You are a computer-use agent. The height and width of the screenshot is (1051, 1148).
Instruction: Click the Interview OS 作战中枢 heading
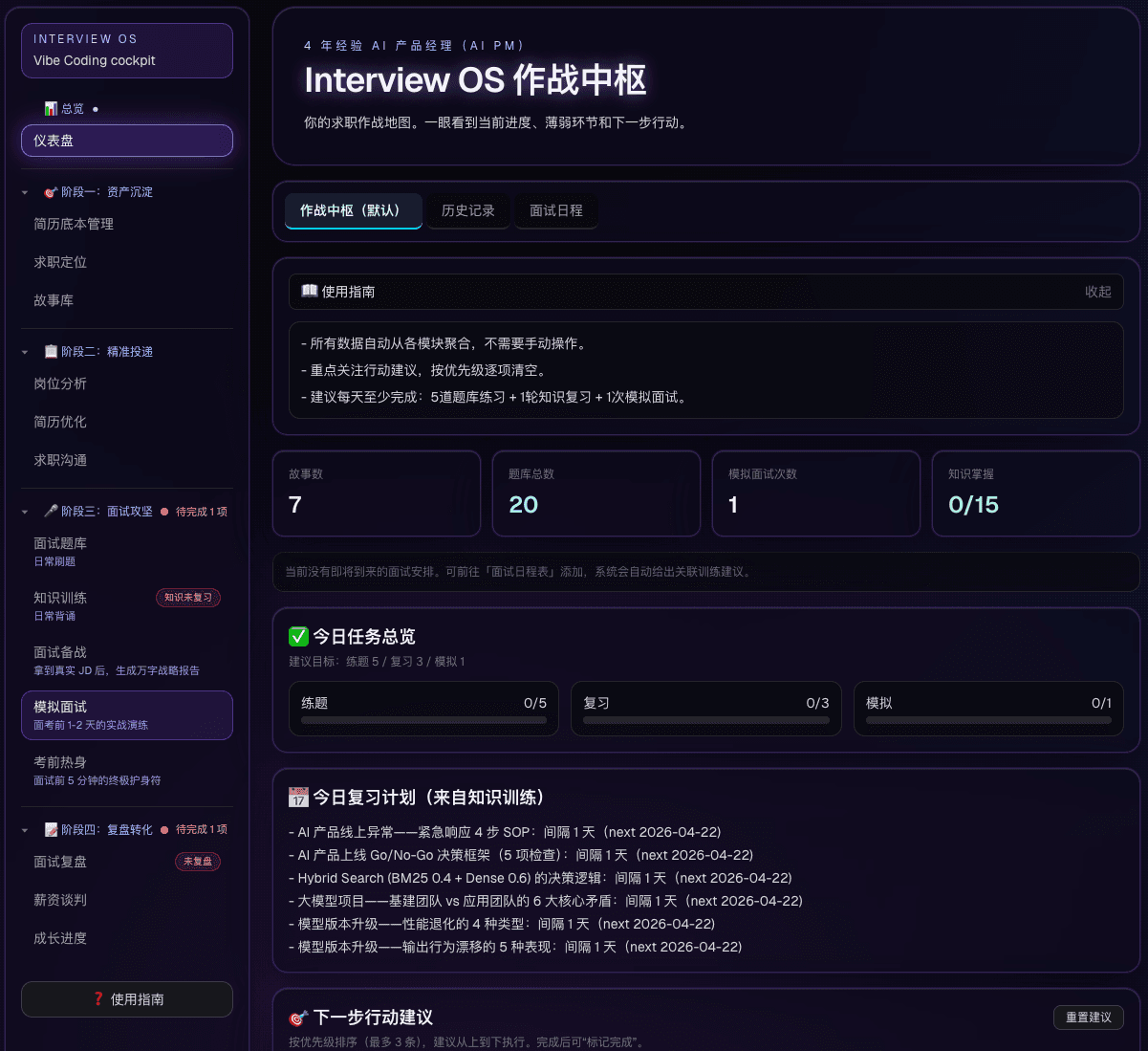click(475, 80)
